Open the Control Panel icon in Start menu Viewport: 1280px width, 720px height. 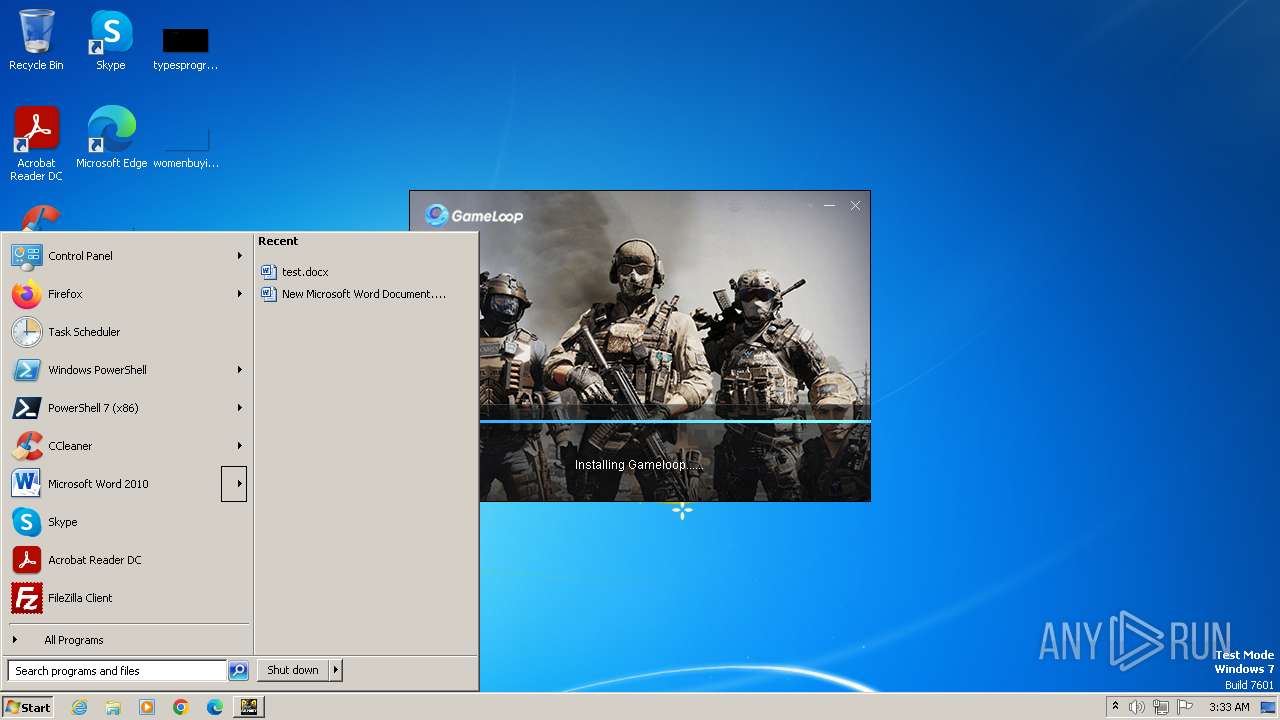[27, 256]
